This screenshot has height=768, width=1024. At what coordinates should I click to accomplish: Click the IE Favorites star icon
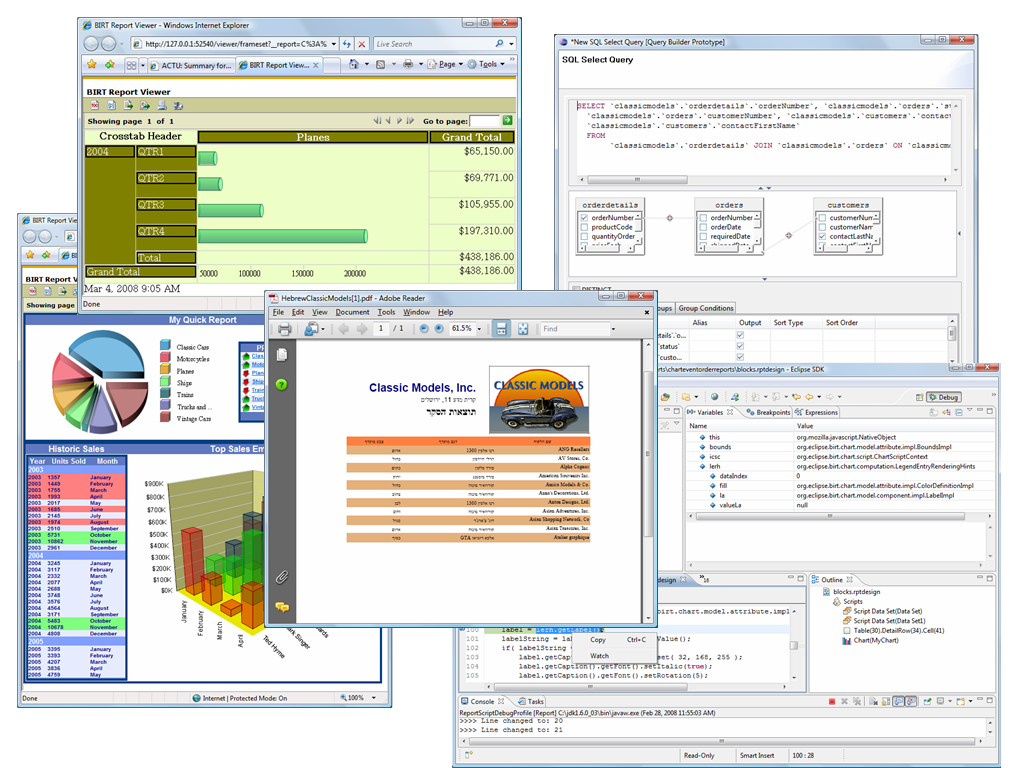click(x=92, y=65)
